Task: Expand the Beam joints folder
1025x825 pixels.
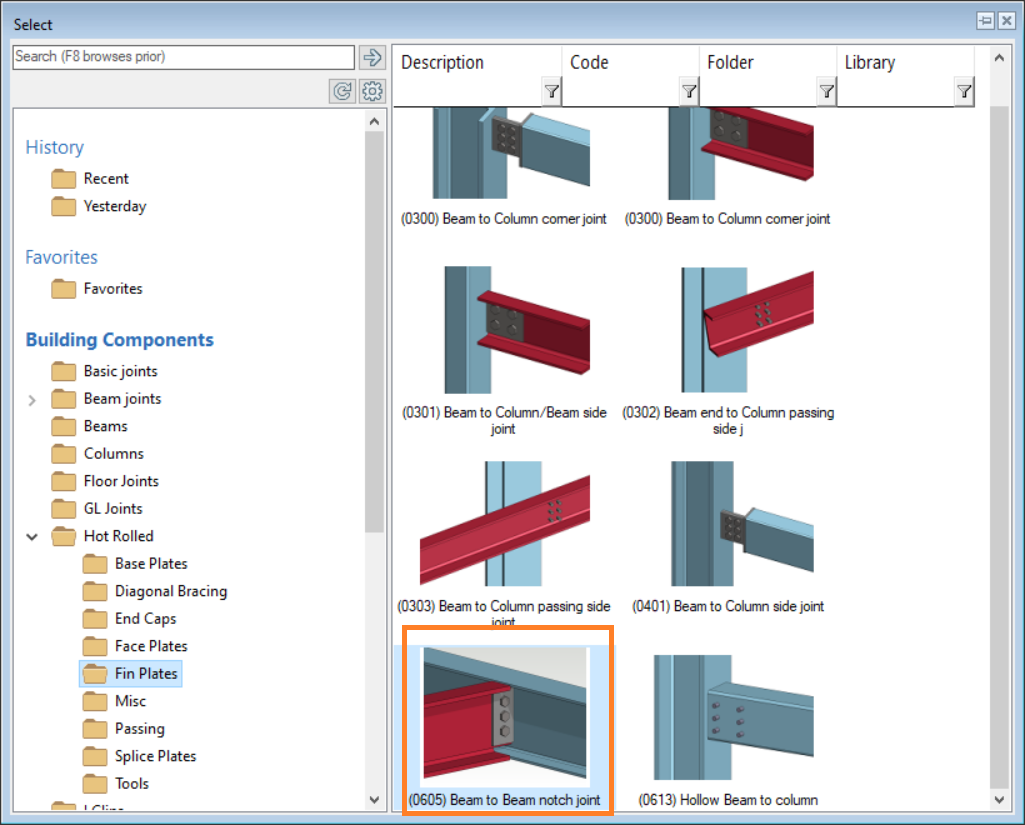Action: (x=32, y=400)
